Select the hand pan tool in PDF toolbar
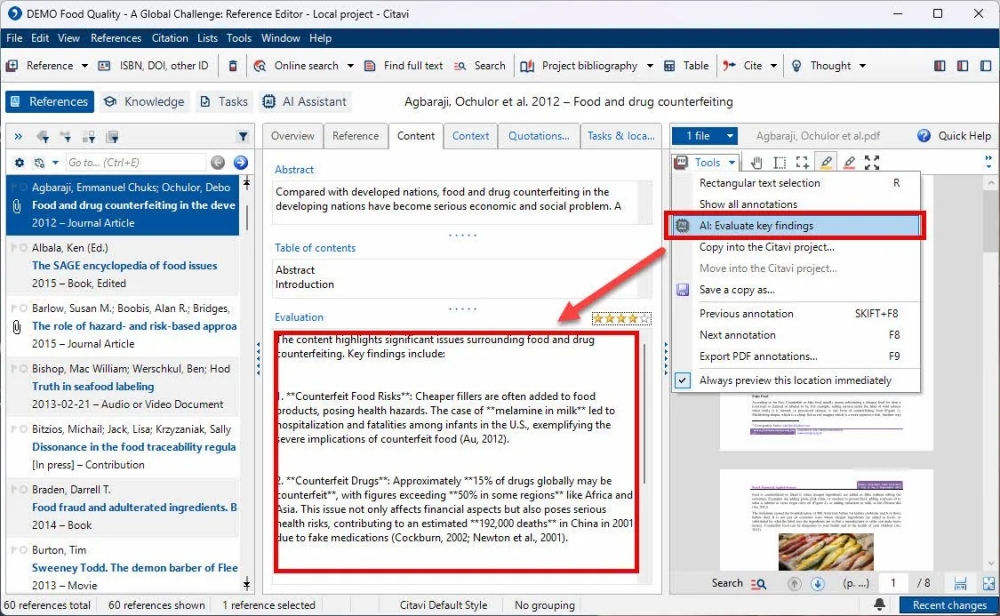The width and height of the screenshot is (1000, 616). pos(757,162)
